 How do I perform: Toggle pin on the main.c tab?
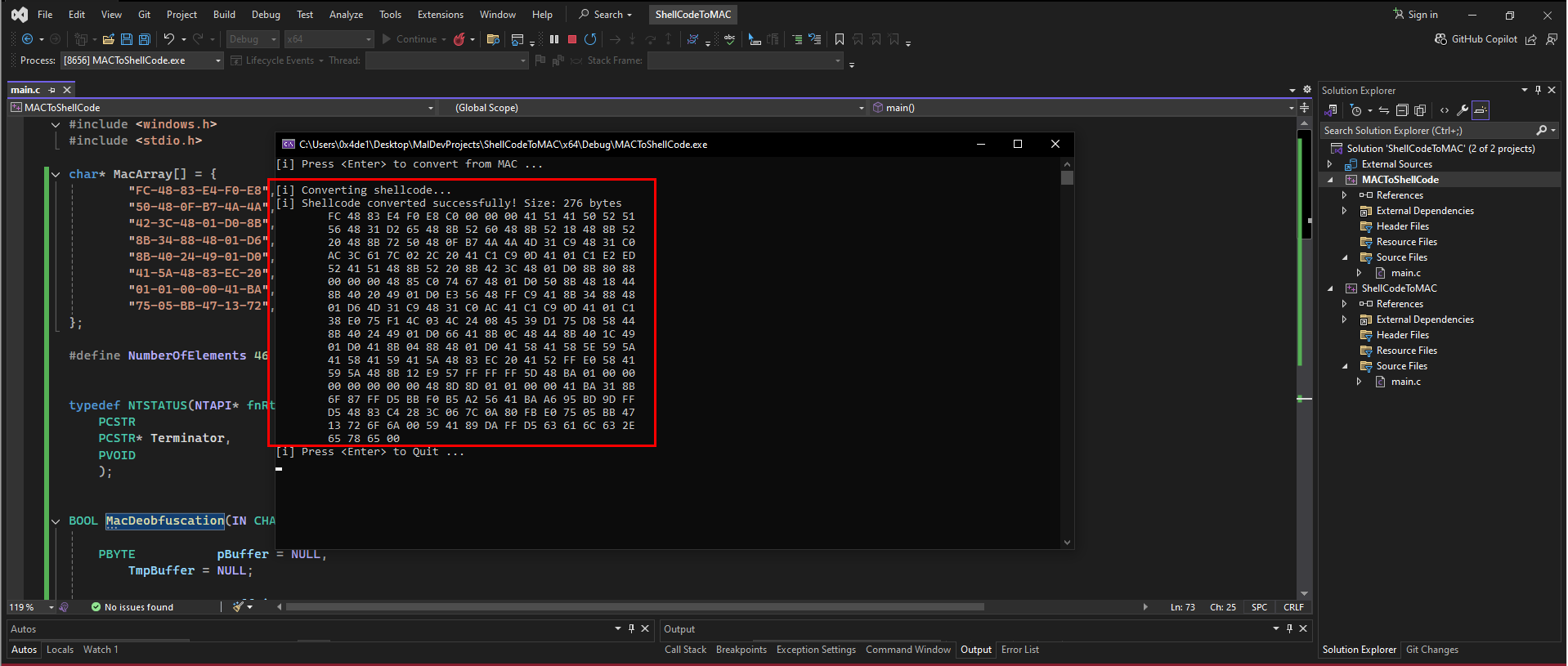point(52,90)
